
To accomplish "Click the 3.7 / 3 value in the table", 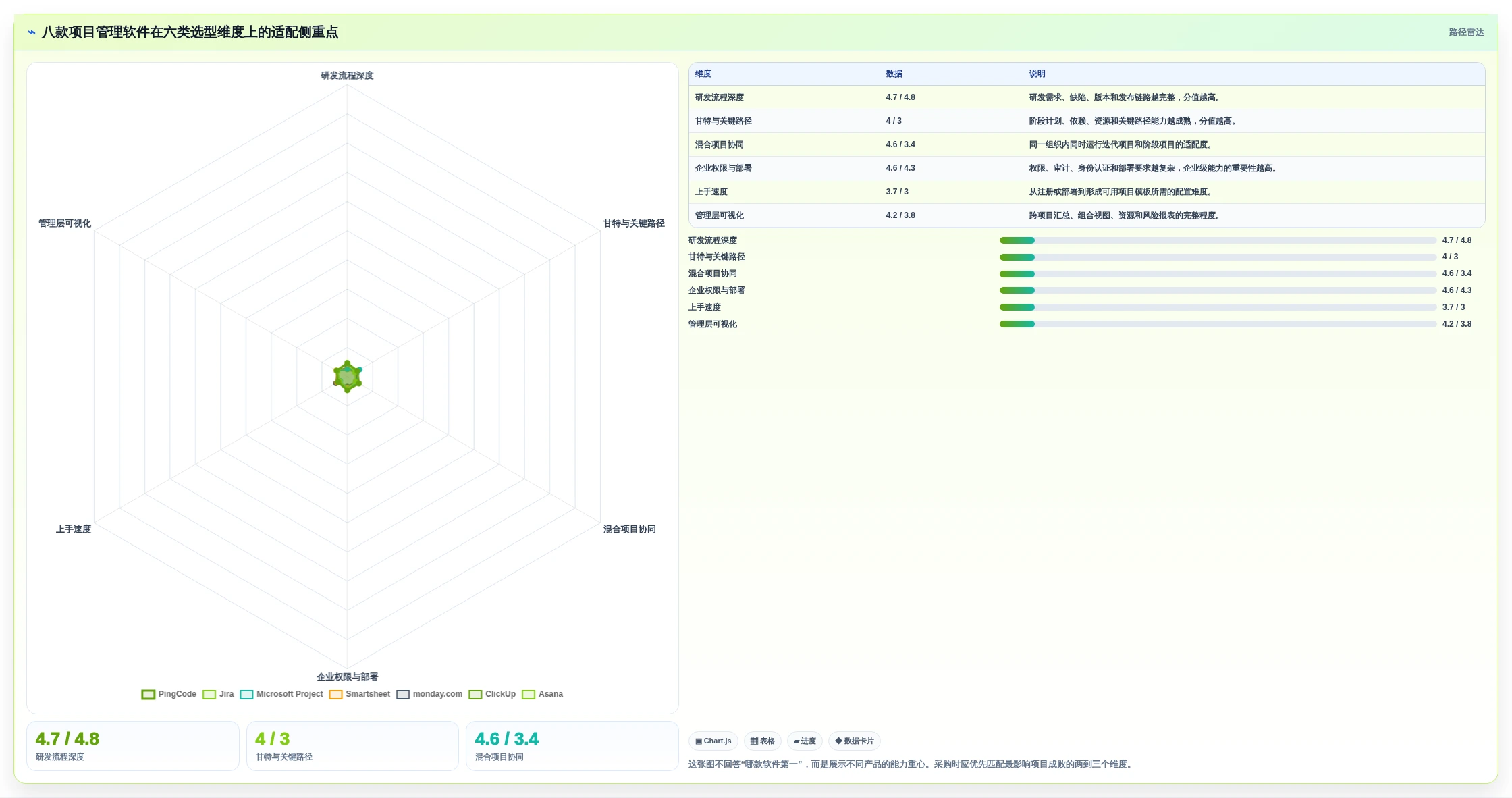I will point(897,192).
